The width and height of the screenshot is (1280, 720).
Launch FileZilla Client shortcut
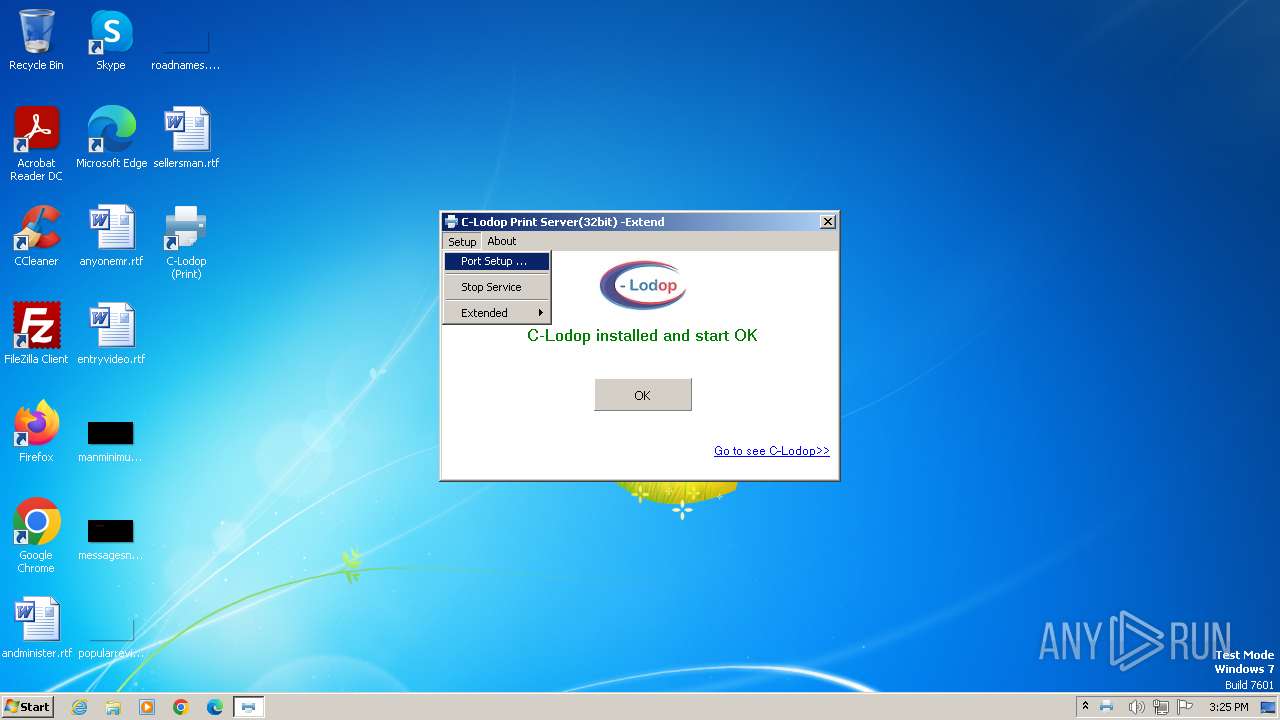[36, 334]
